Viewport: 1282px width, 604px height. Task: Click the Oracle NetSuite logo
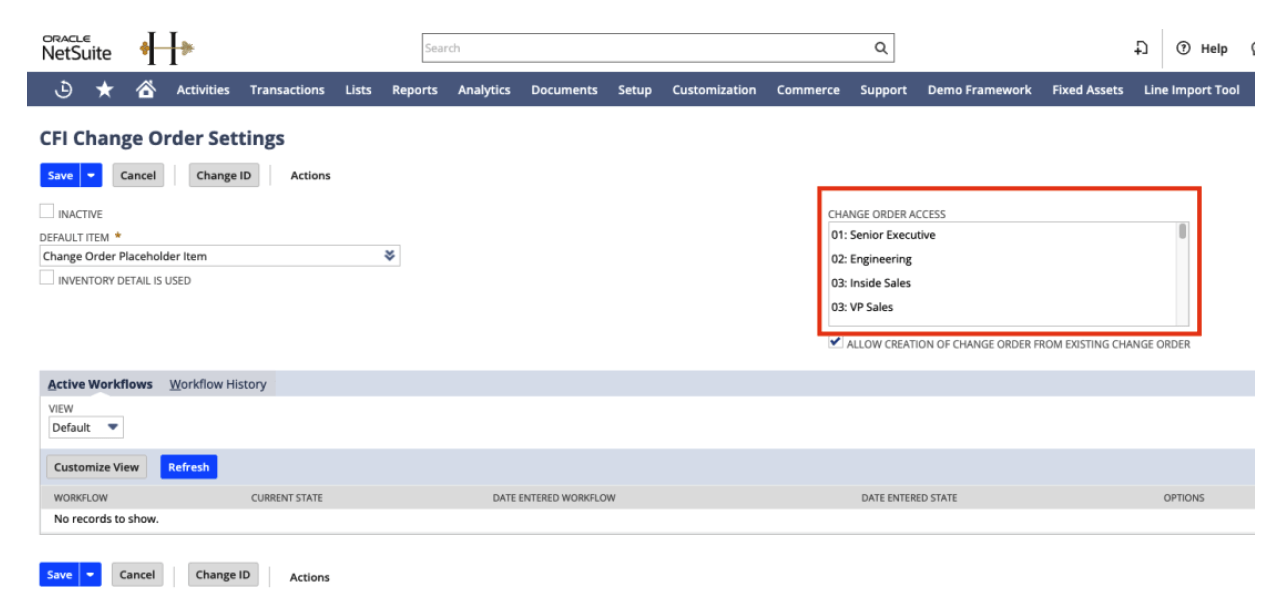pyautogui.click(x=77, y=48)
